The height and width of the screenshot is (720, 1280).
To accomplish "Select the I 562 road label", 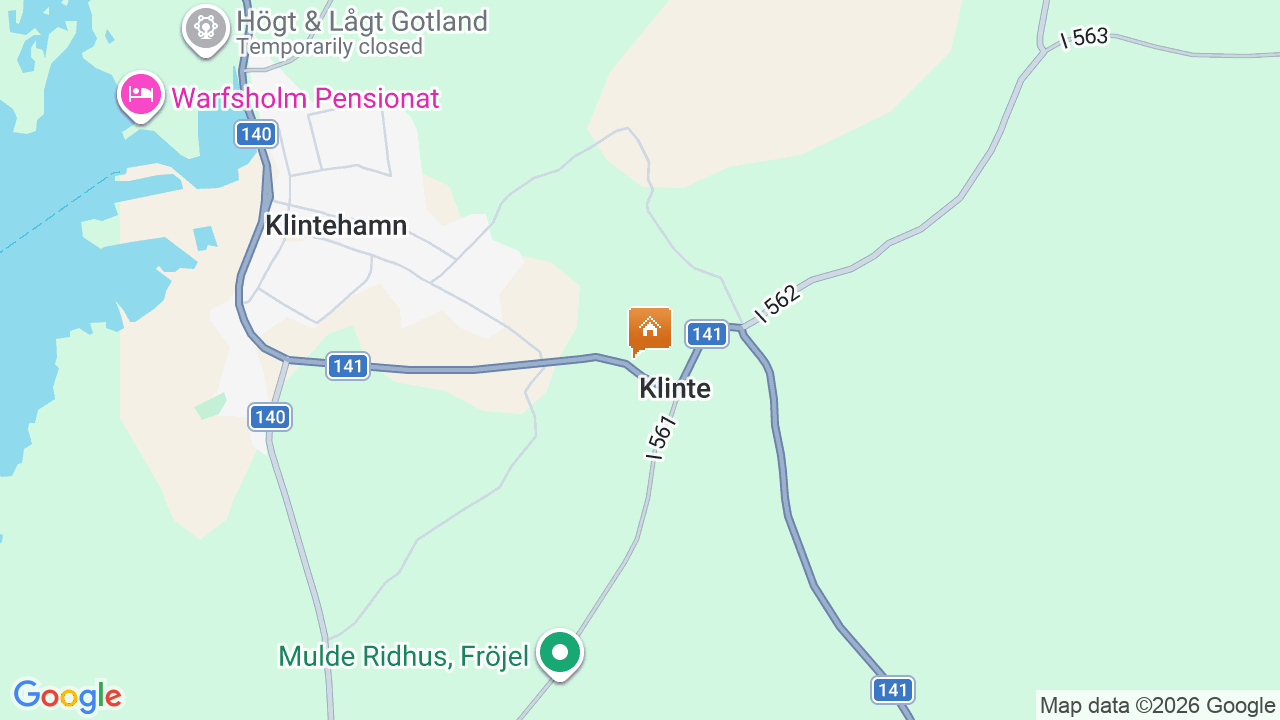I will click(777, 304).
